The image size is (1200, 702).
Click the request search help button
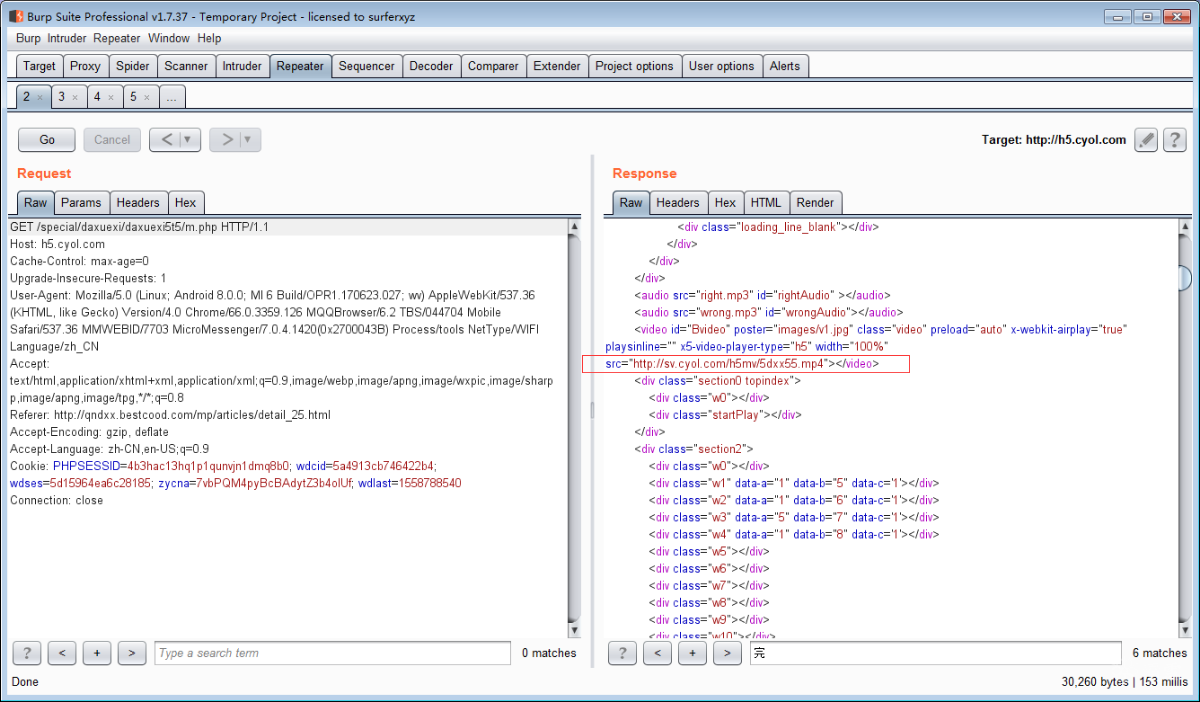click(27, 653)
